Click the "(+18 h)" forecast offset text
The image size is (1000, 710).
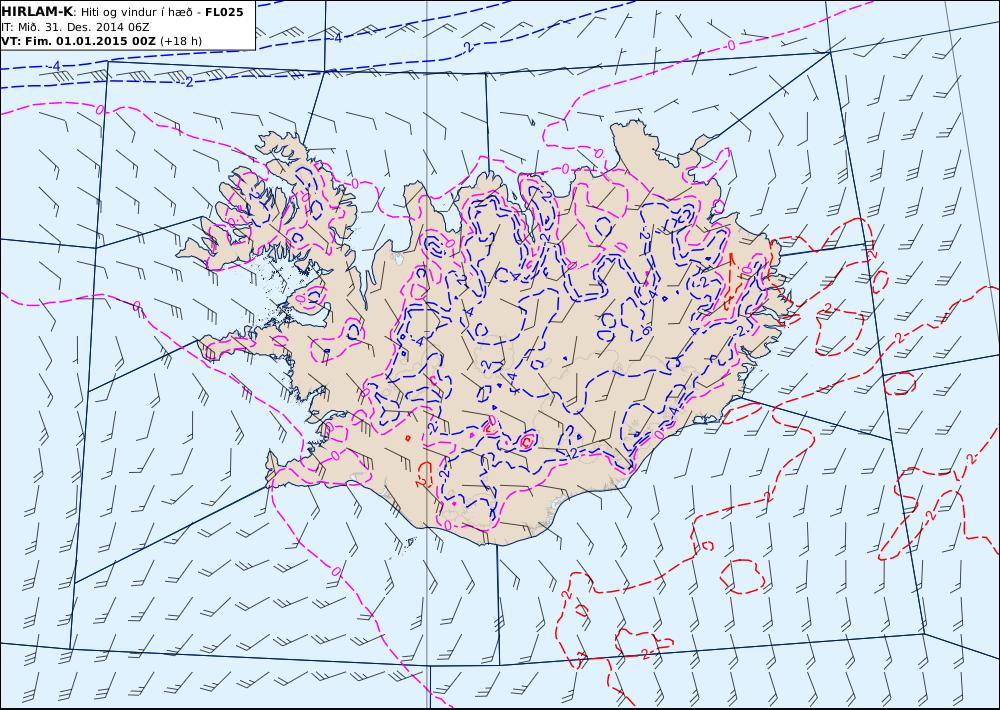pos(180,41)
